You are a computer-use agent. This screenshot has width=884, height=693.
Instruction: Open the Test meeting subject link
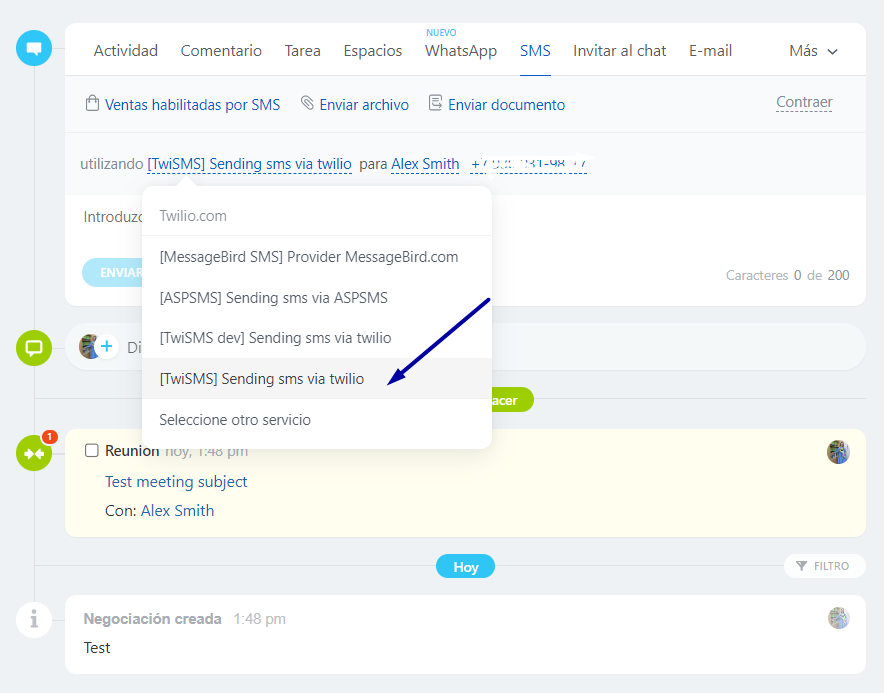point(176,482)
